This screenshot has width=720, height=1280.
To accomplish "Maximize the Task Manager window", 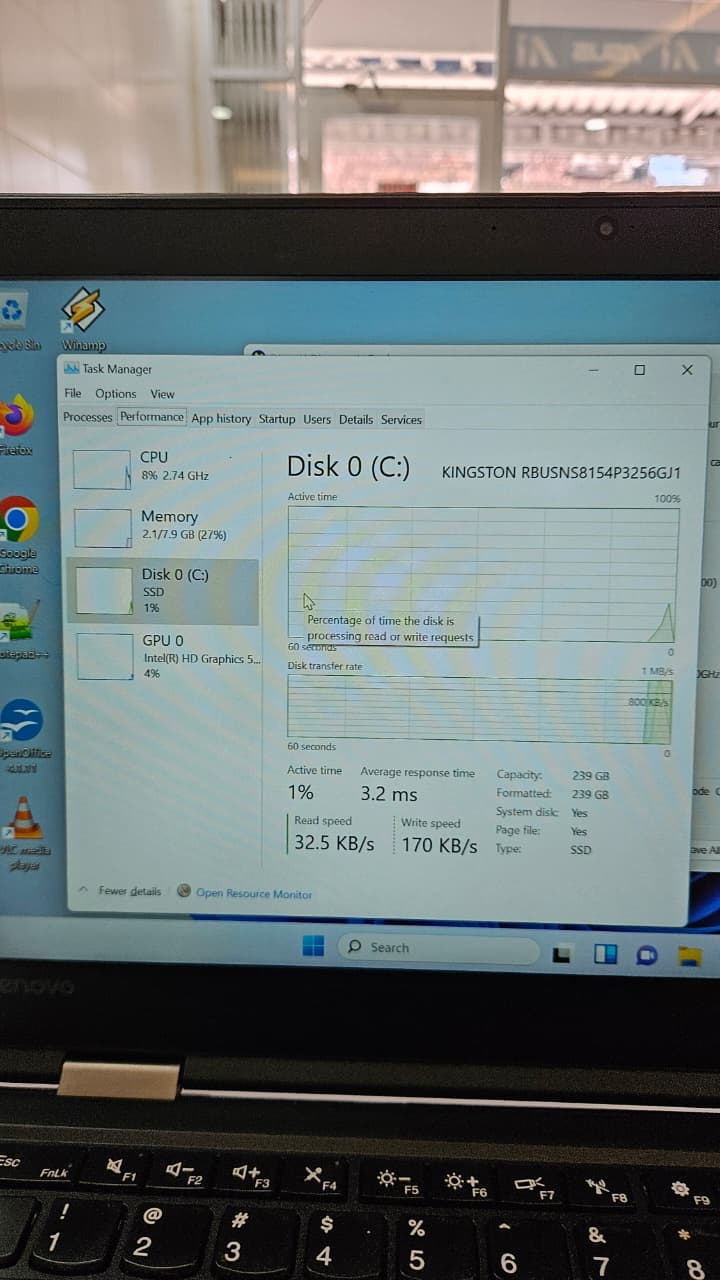I will click(x=639, y=370).
